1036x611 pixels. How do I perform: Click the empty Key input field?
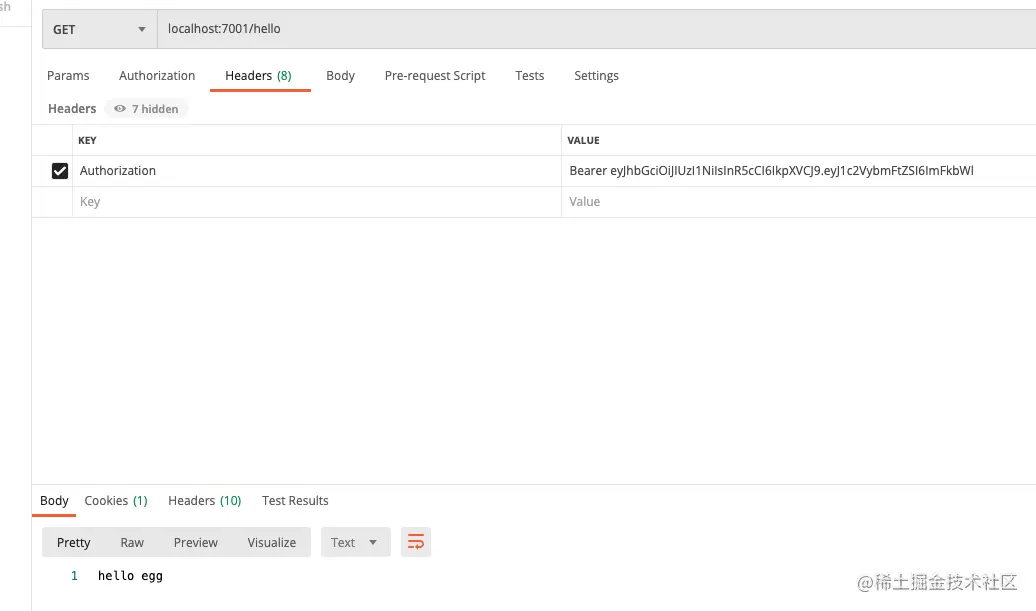(317, 202)
